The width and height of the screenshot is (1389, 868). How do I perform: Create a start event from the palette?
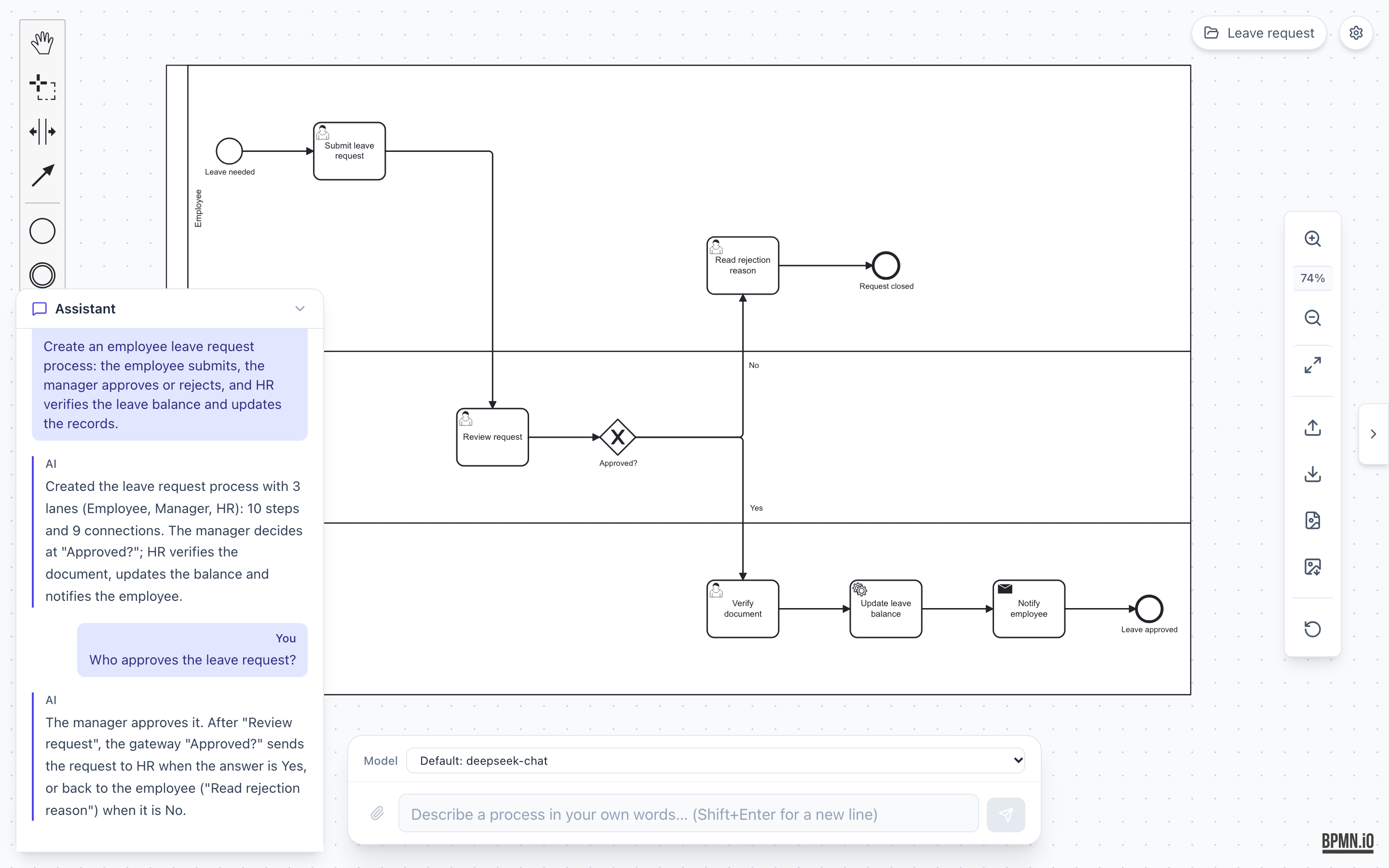[x=42, y=231]
